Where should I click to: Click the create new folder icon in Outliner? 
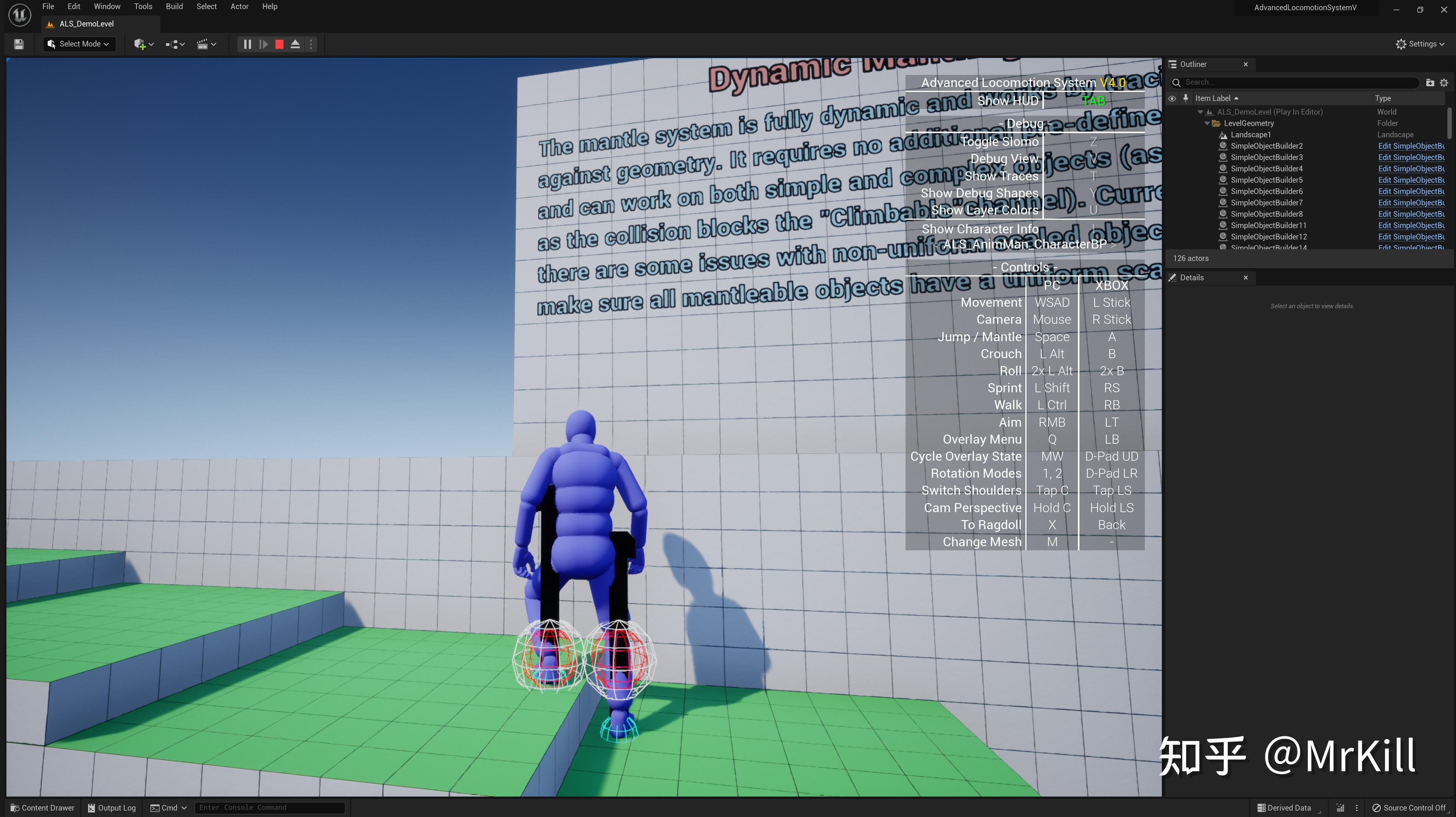click(x=1430, y=82)
